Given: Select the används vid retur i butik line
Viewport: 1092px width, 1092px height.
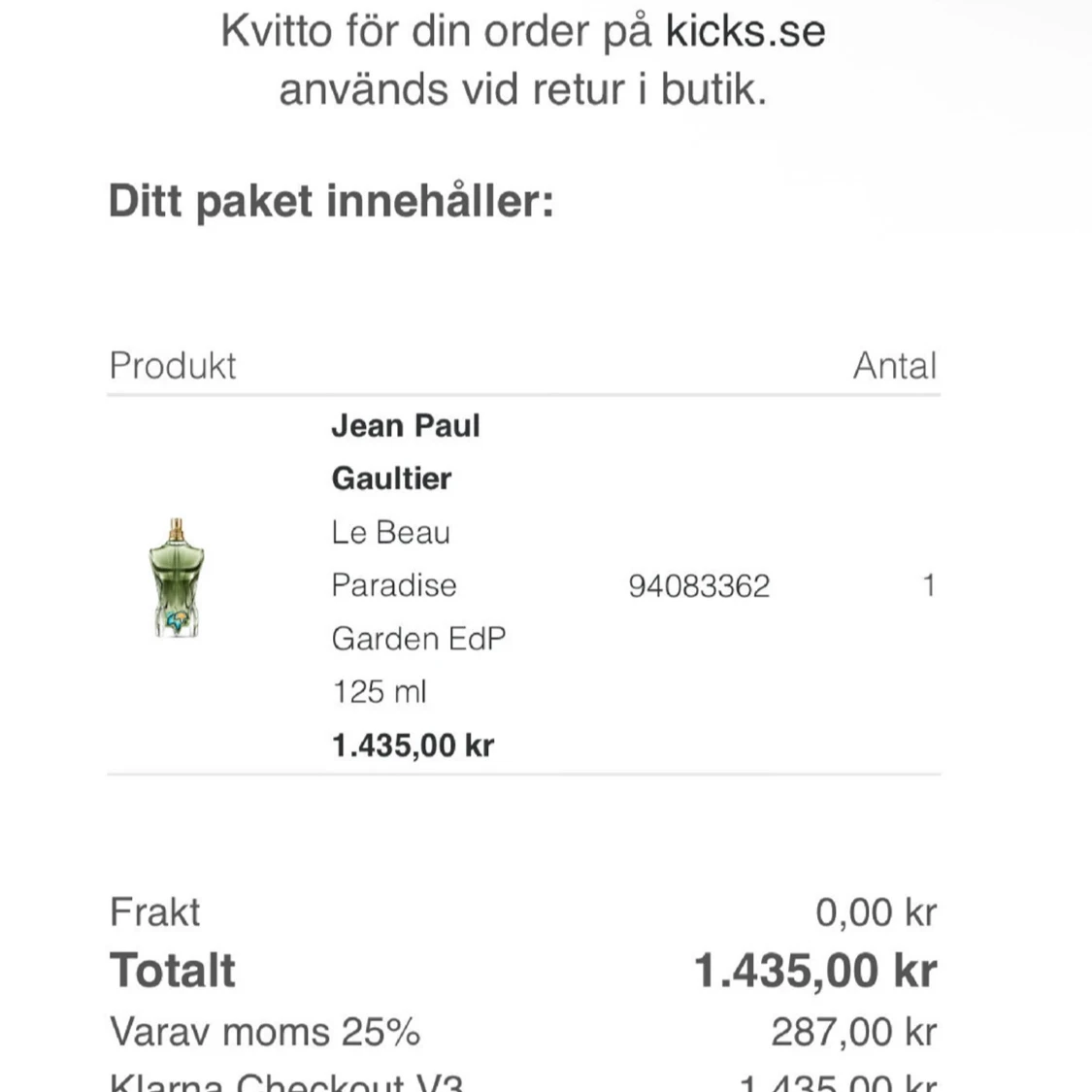Looking at the screenshot, I should 522,89.
